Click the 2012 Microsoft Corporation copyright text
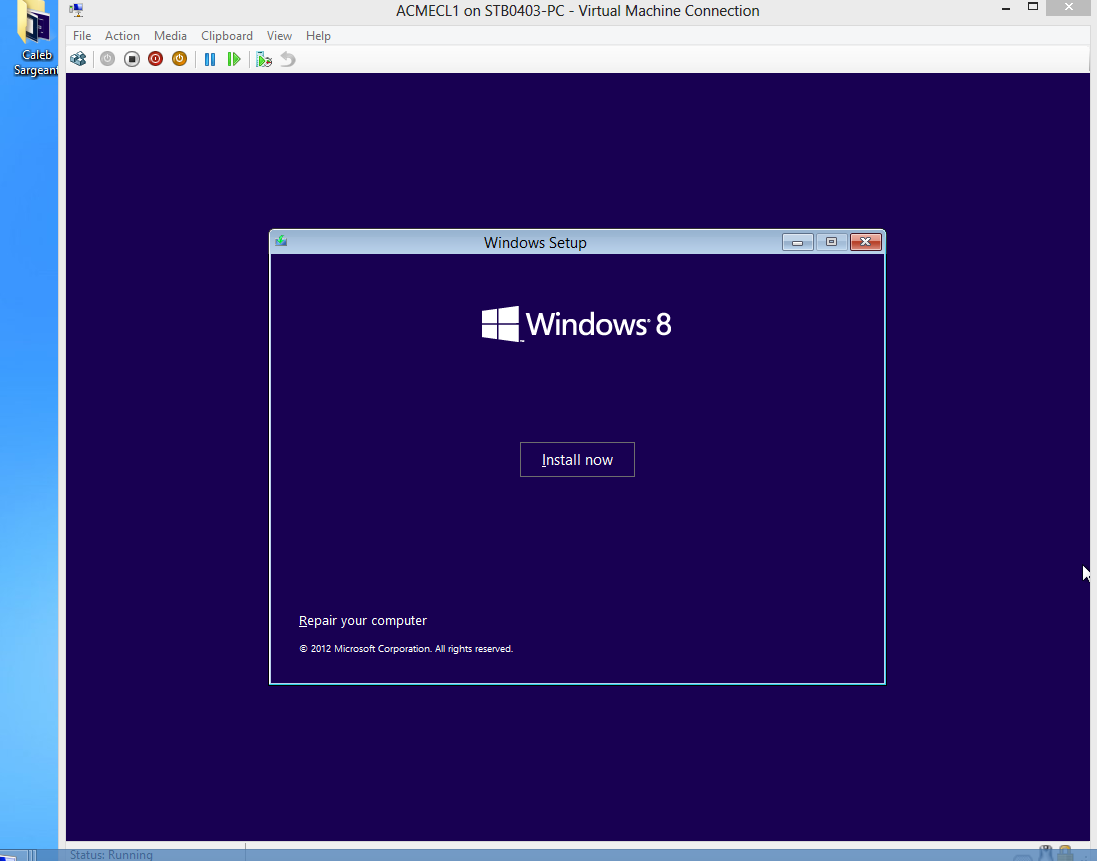This screenshot has width=1097, height=861. point(406,649)
